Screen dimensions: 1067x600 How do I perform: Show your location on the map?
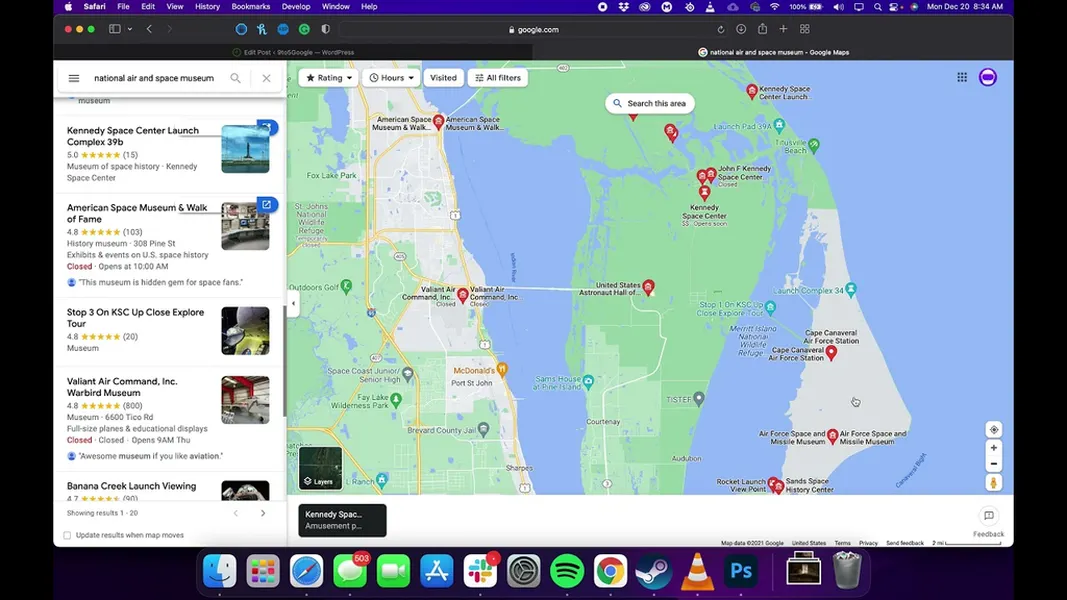pos(994,430)
